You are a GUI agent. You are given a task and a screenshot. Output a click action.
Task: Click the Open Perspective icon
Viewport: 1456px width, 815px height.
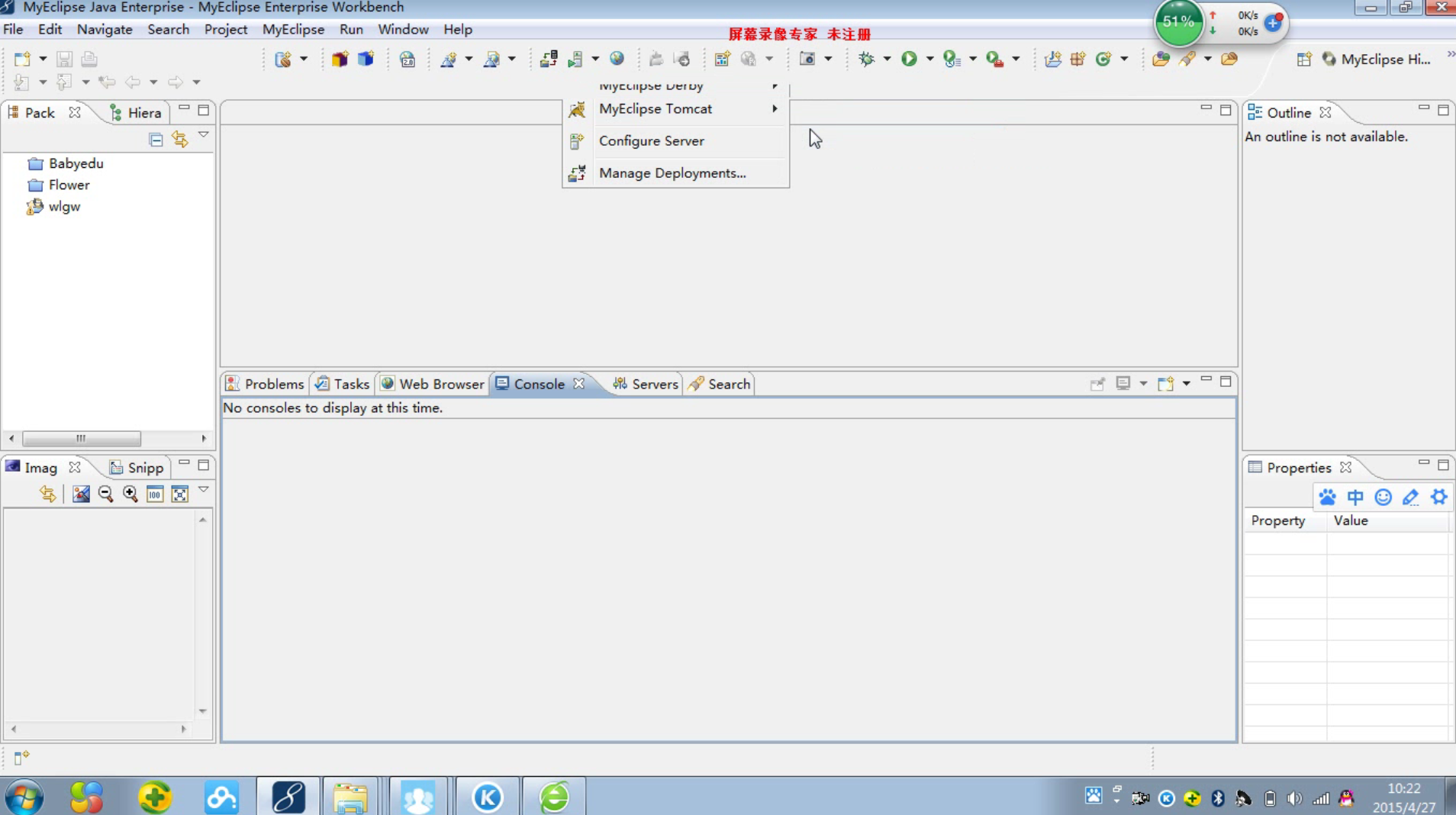click(x=1303, y=59)
